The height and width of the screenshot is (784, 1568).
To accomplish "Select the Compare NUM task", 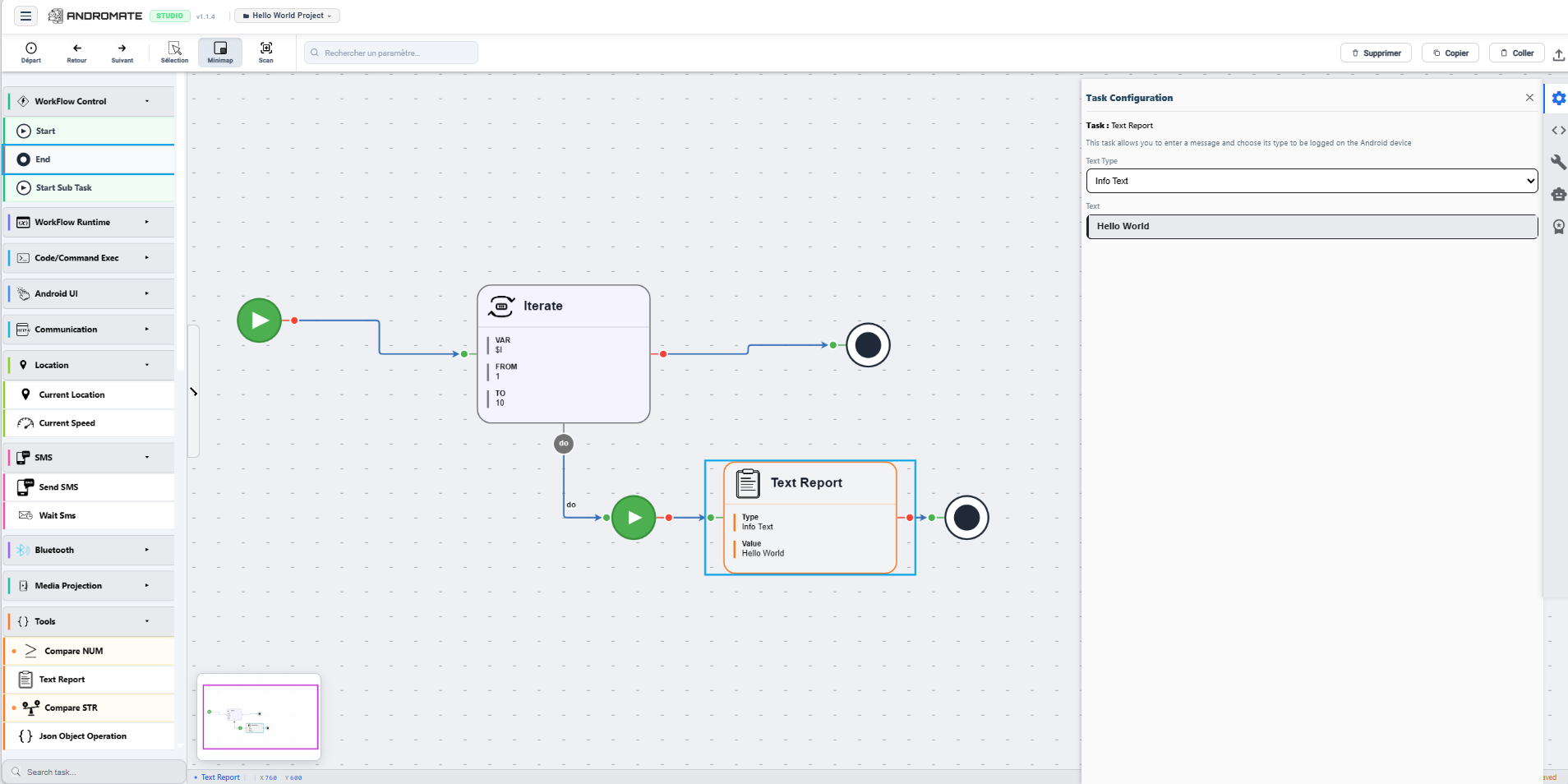I will click(x=89, y=651).
